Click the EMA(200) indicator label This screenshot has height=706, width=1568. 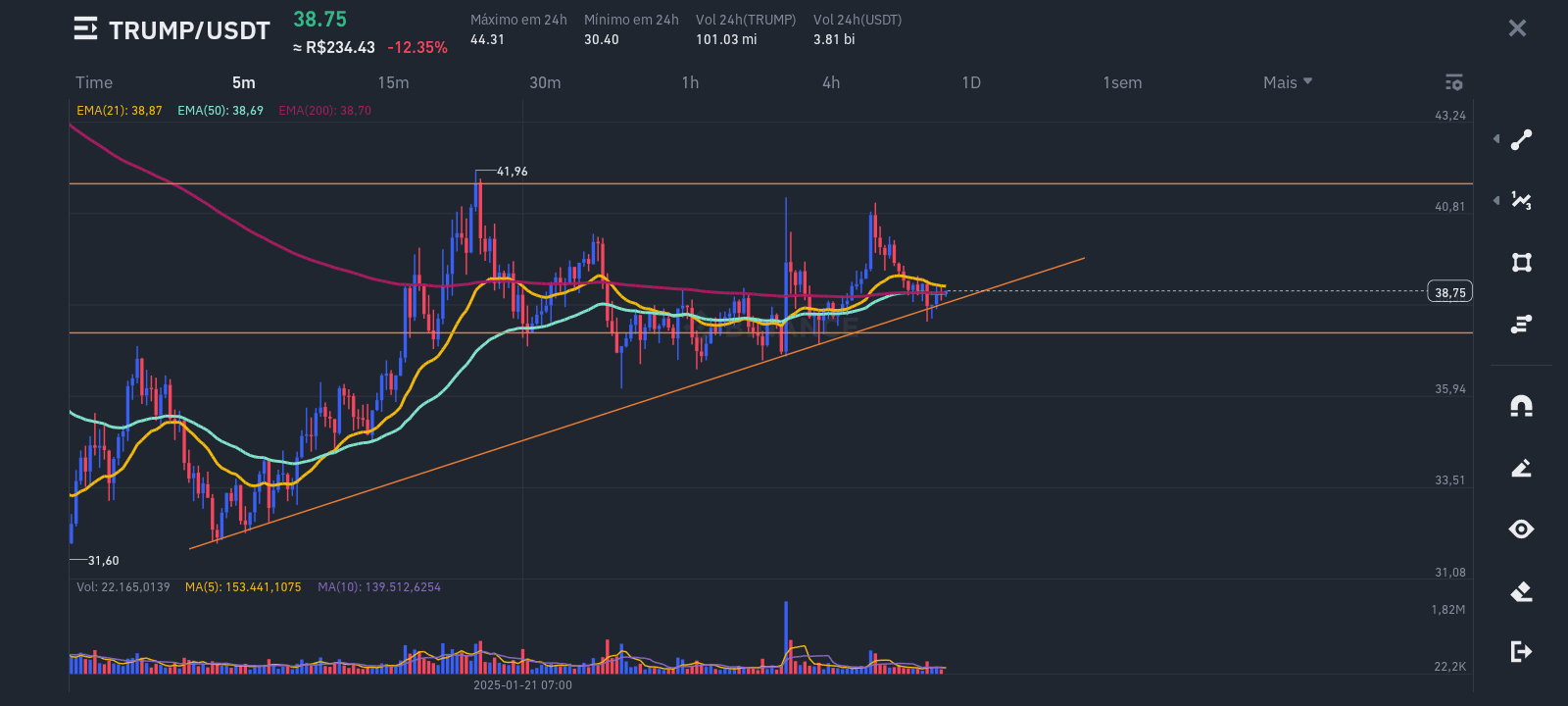[x=324, y=111]
